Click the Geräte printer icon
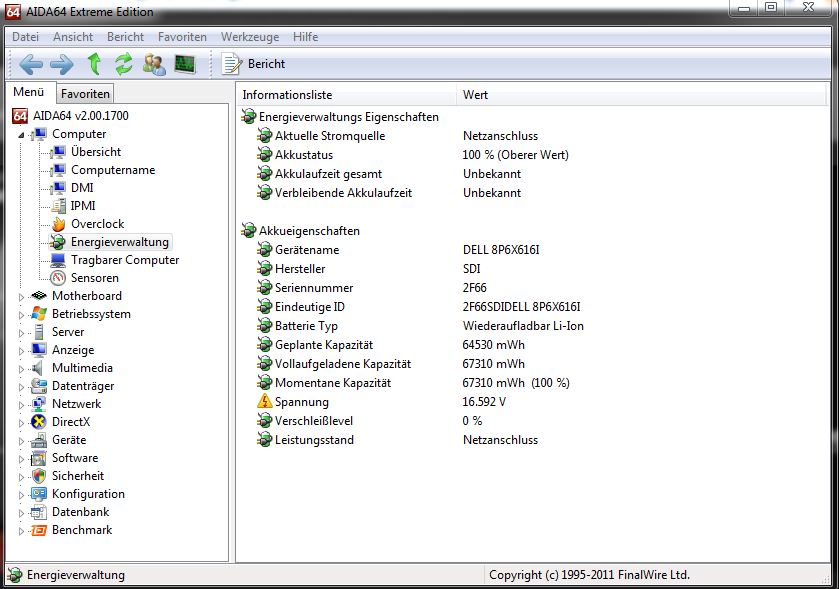 coord(39,440)
